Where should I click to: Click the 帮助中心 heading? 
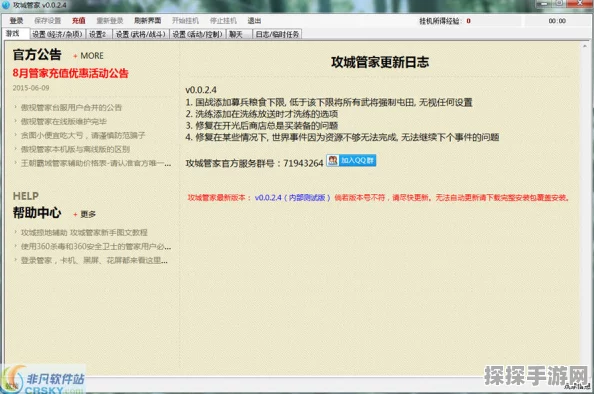coord(37,213)
